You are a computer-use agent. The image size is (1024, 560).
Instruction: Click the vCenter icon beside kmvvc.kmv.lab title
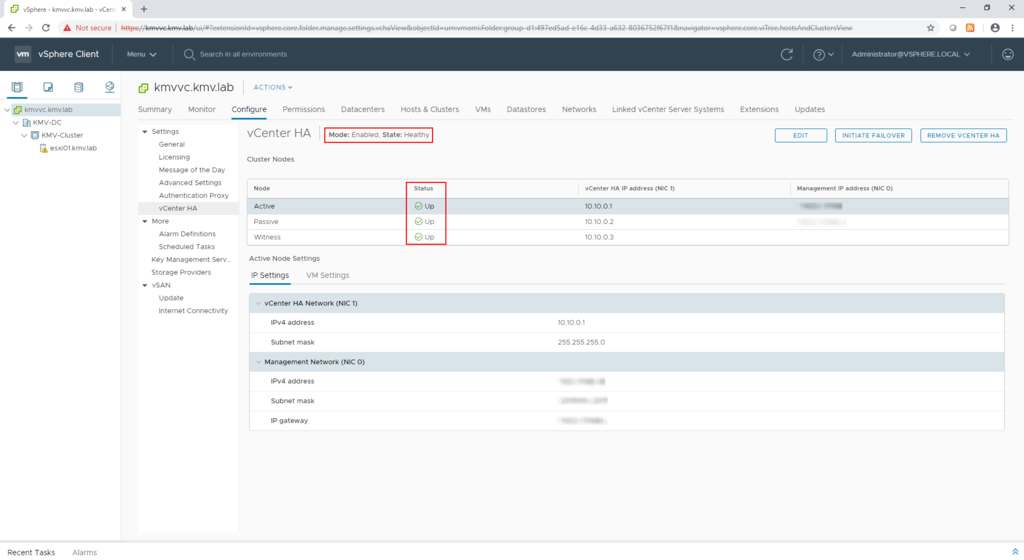tap(144, 87)
